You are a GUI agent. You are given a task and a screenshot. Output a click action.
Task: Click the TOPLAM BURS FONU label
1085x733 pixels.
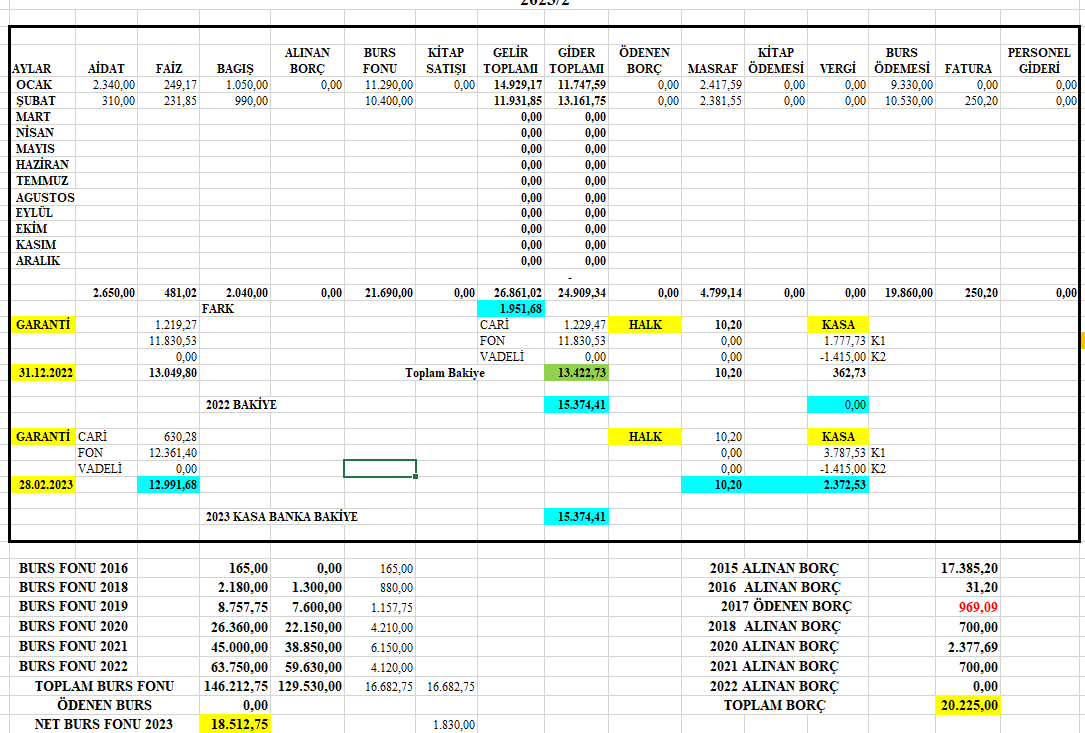(x=104, y=686)
